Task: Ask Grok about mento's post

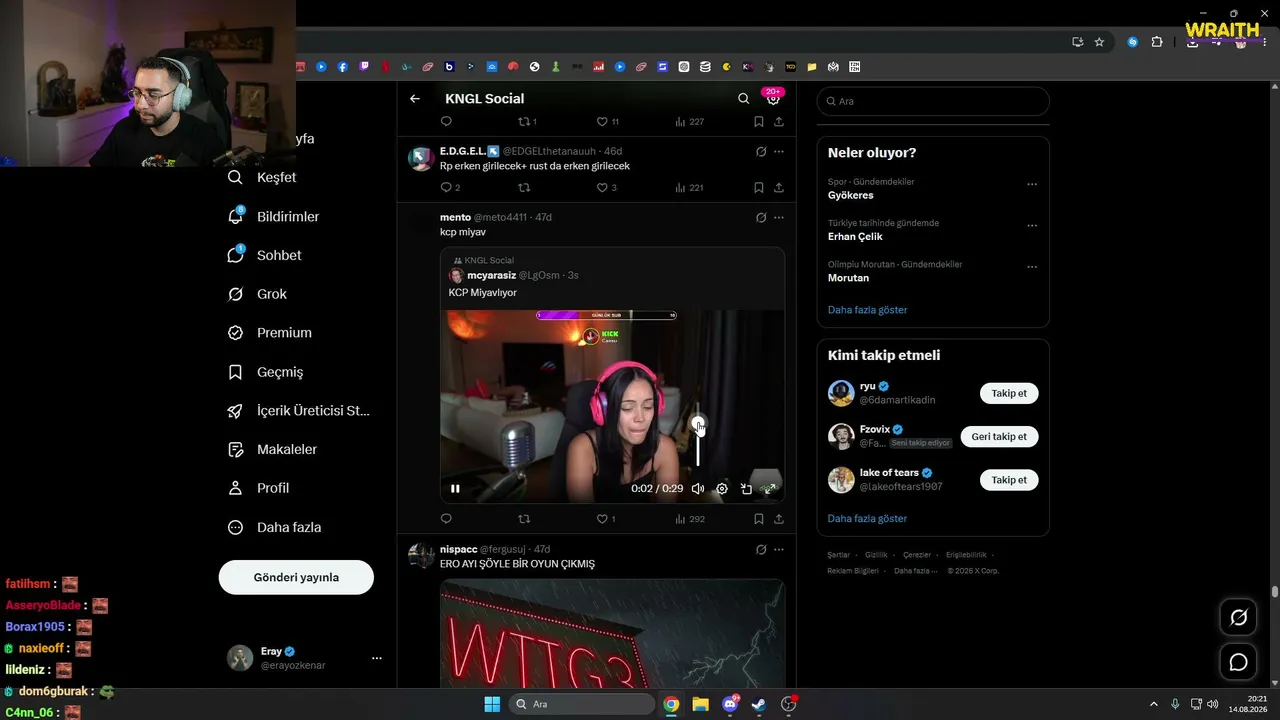Action: (x=761, y=218)
